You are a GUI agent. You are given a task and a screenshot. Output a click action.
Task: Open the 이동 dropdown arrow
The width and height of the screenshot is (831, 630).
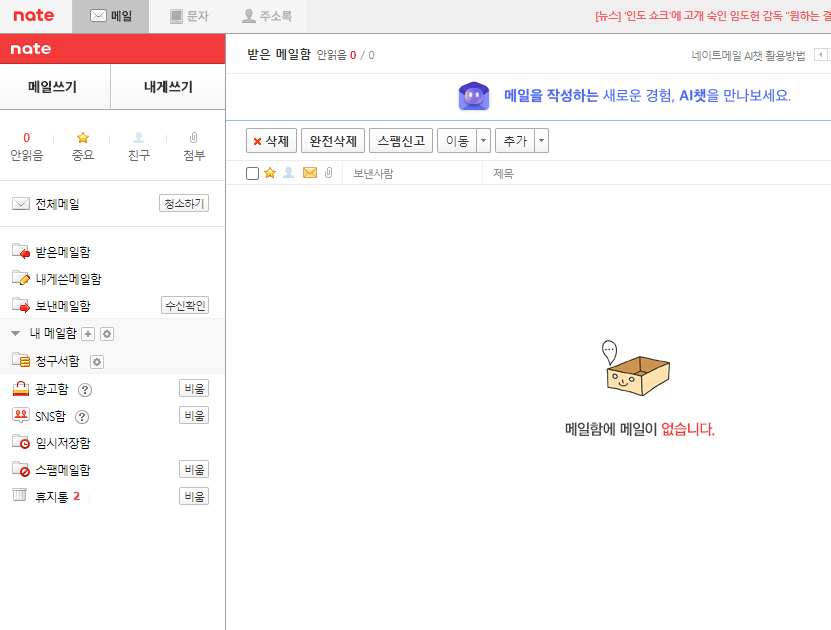click(483, 140)
